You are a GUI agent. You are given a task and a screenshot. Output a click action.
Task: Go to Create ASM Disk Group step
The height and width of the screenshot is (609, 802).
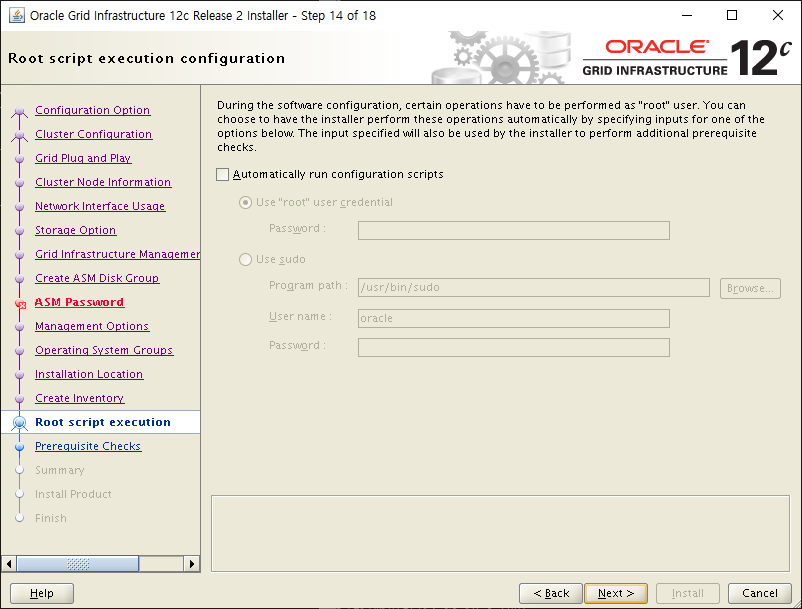[x=97, y=278]
